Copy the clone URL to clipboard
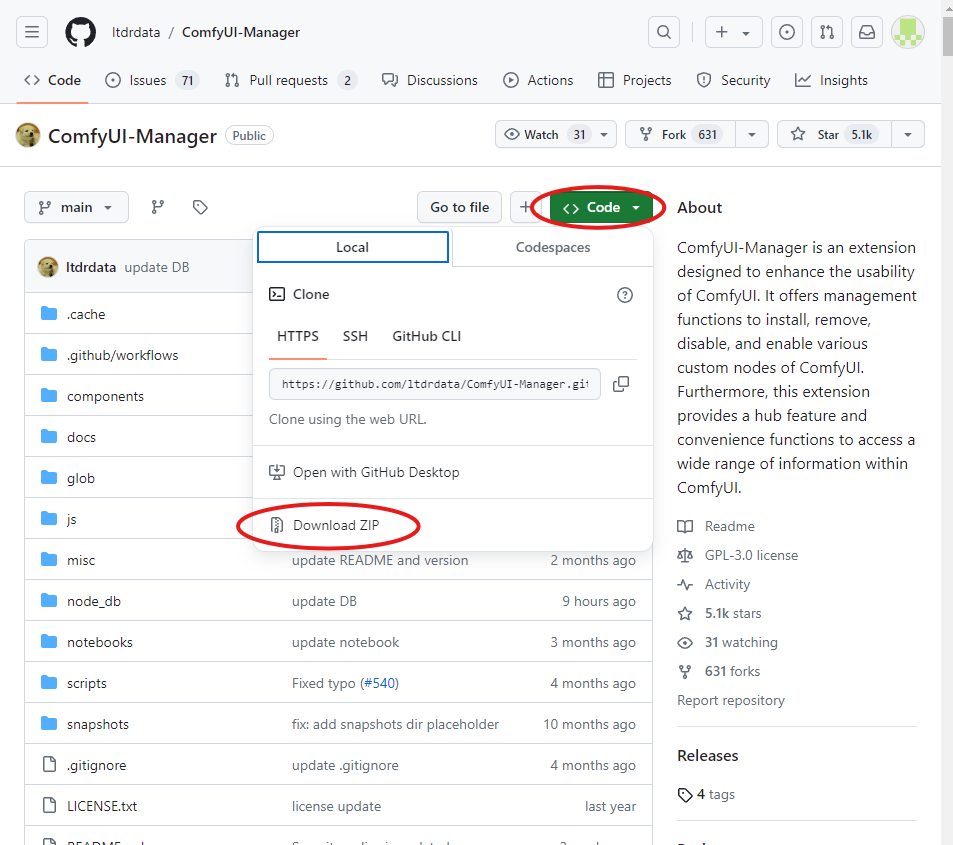 coord(621,384)
